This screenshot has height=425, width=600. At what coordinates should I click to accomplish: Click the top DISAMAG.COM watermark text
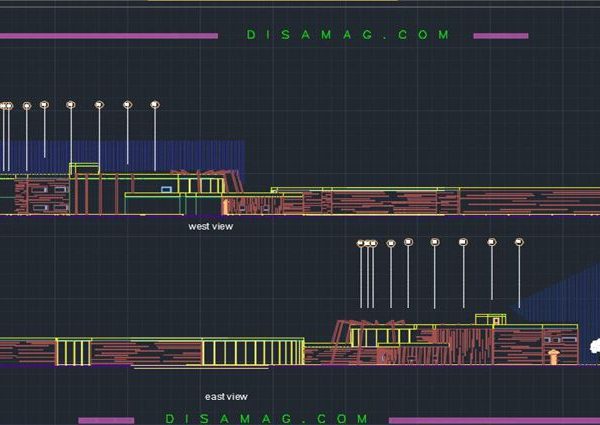[348, 35]
